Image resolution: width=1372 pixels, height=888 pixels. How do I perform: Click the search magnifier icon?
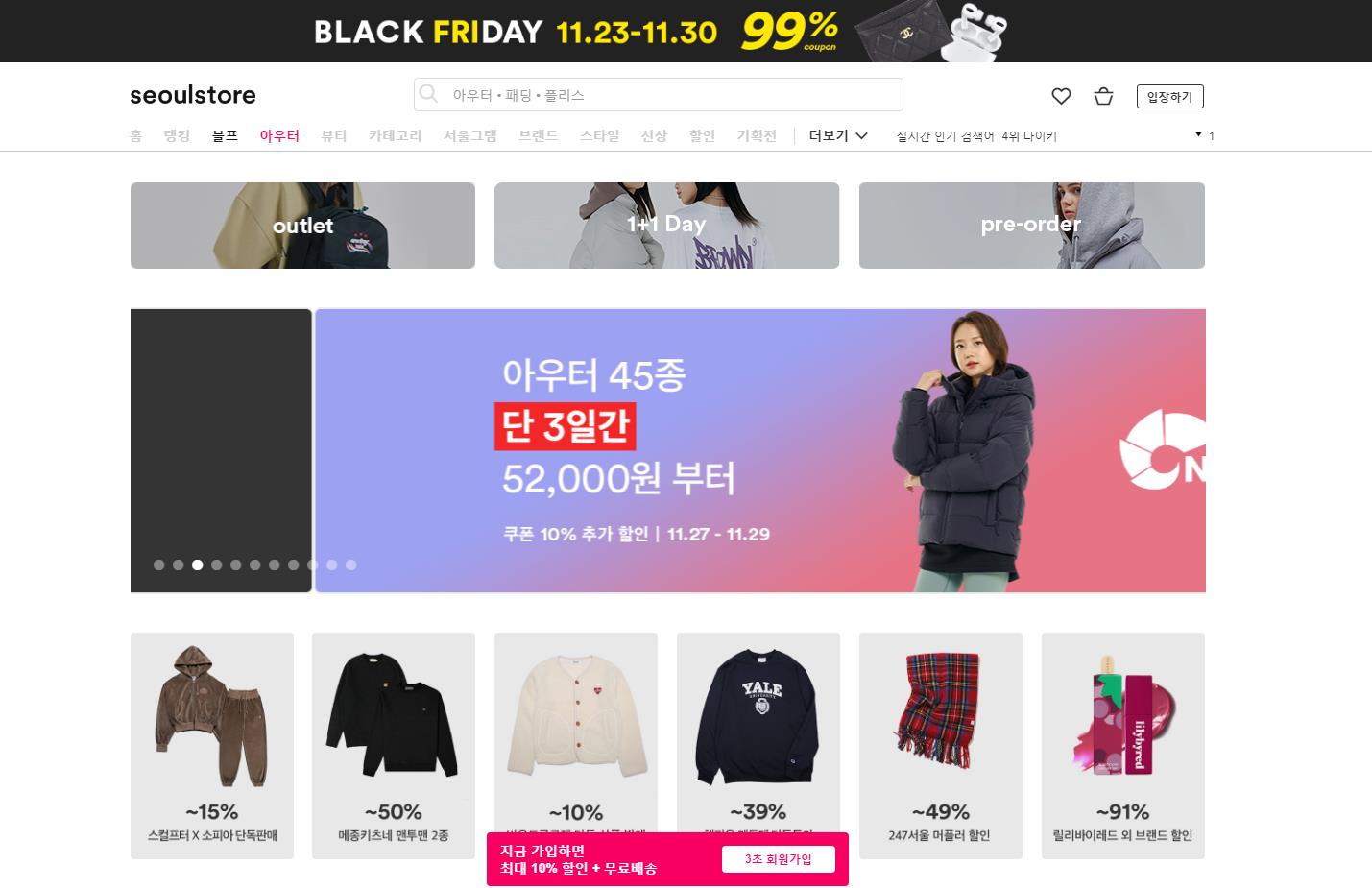coord(429,94)
